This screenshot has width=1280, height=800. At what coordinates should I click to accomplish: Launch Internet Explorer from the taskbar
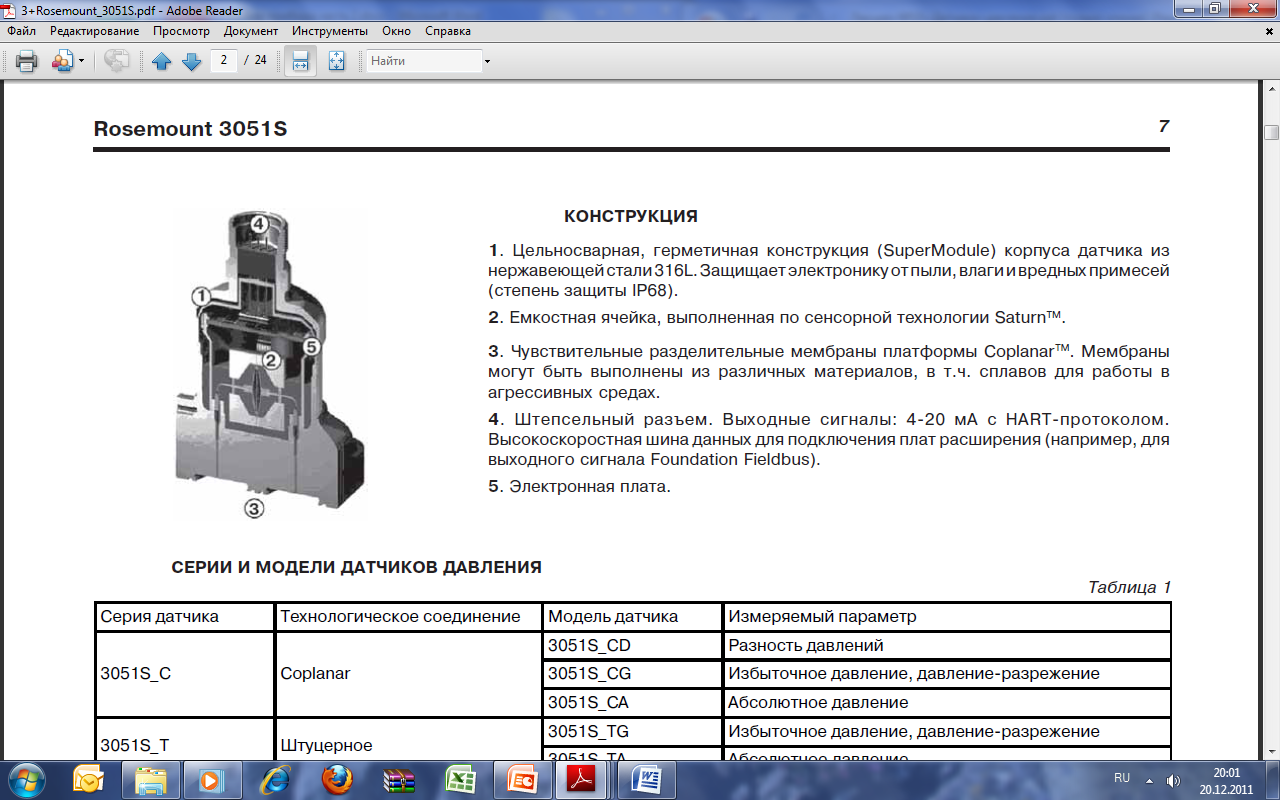275,779
